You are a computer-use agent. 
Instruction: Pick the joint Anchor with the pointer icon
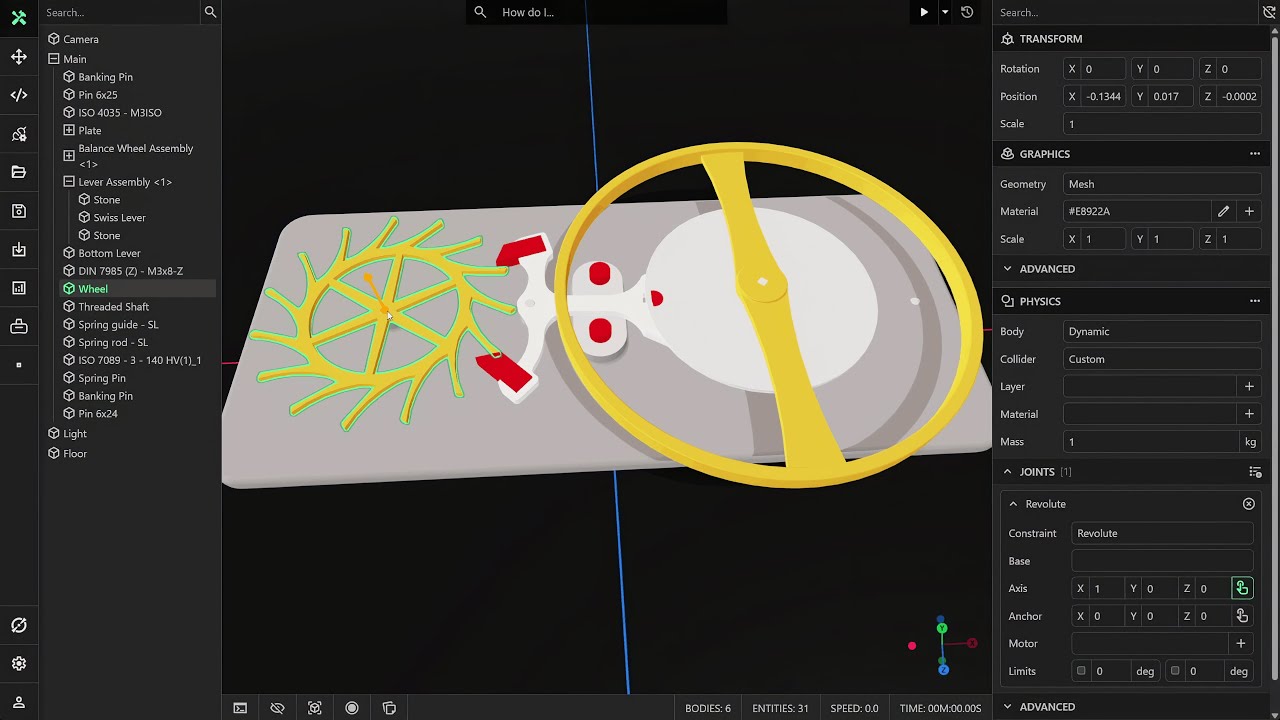click(1242, 616)
